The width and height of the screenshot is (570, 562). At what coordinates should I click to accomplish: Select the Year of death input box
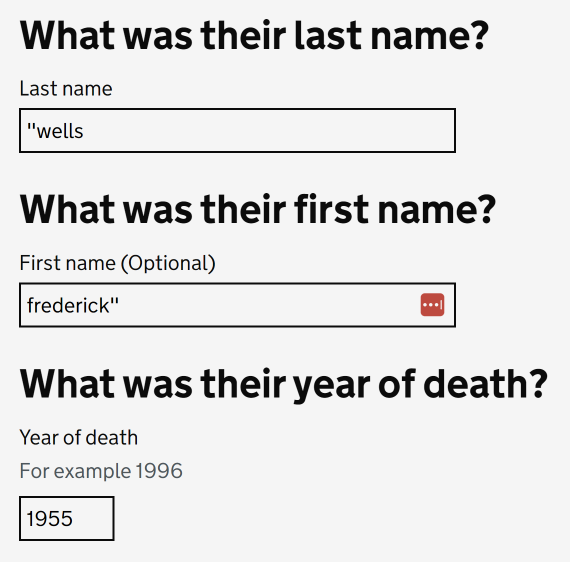67,518
